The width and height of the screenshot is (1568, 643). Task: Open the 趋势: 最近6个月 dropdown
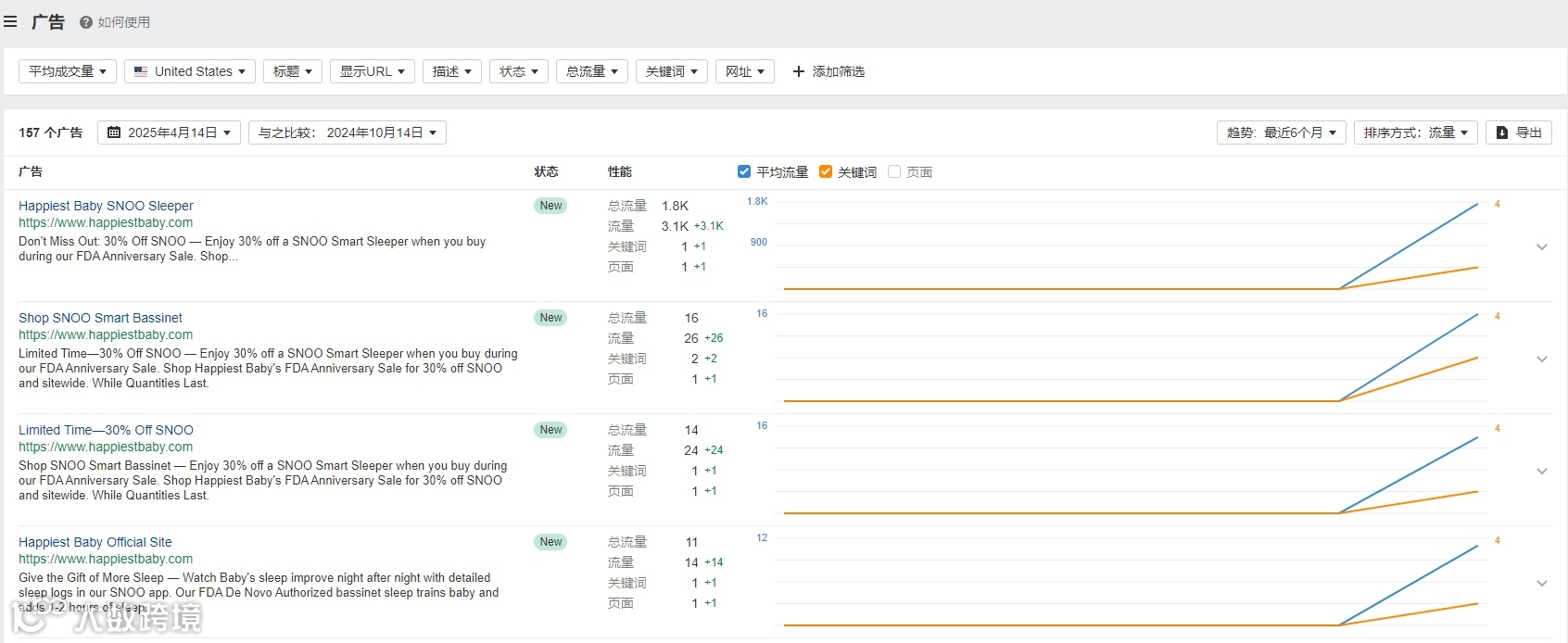[1281, 132]
